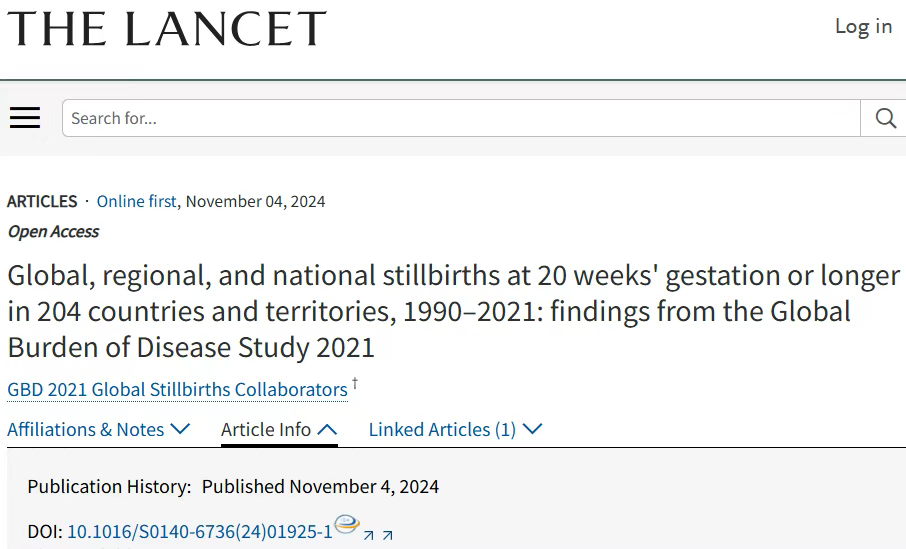Select the Article Info tab
Screen dimensions: 906x549
pos(279,429)
